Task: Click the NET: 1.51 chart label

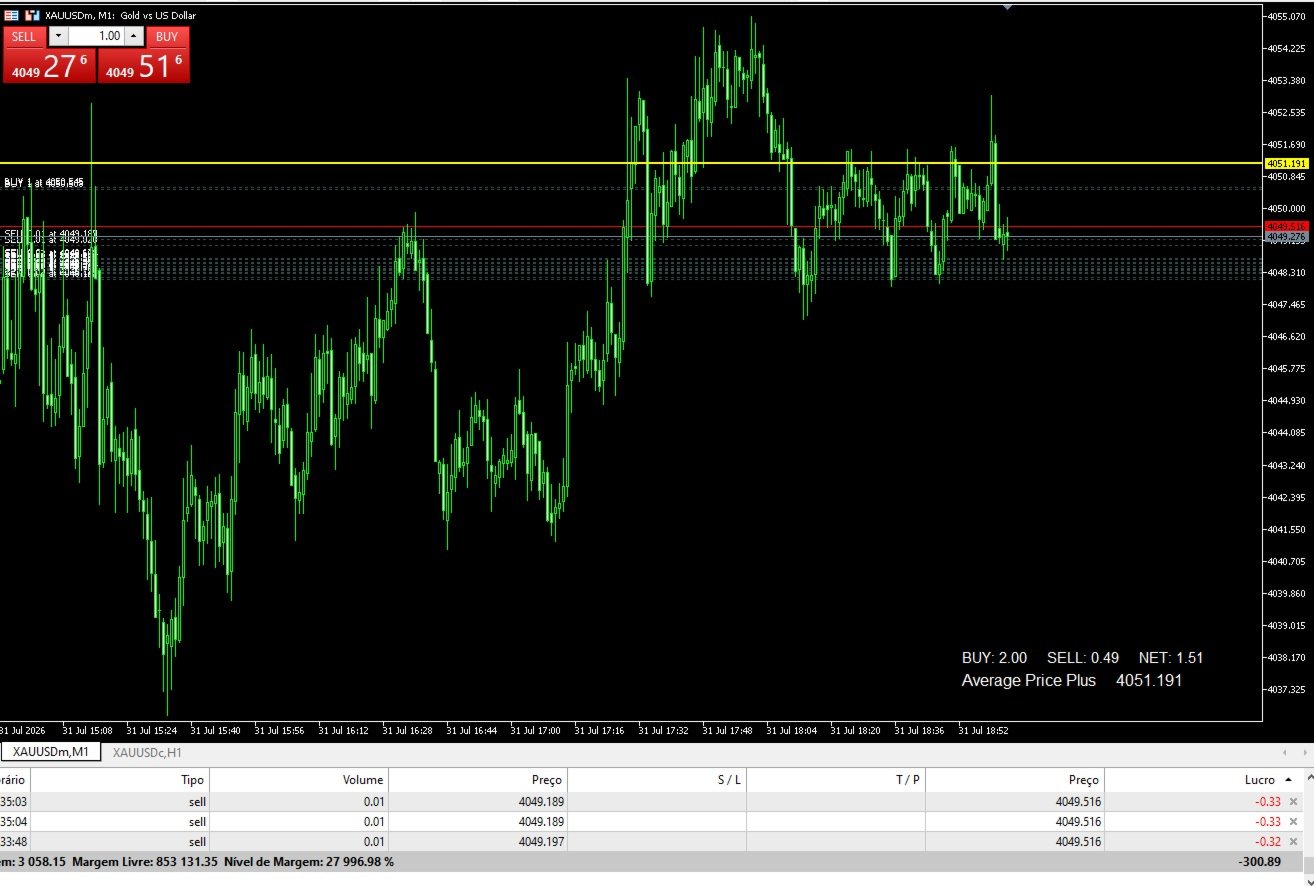Action: pos(1171,658)
